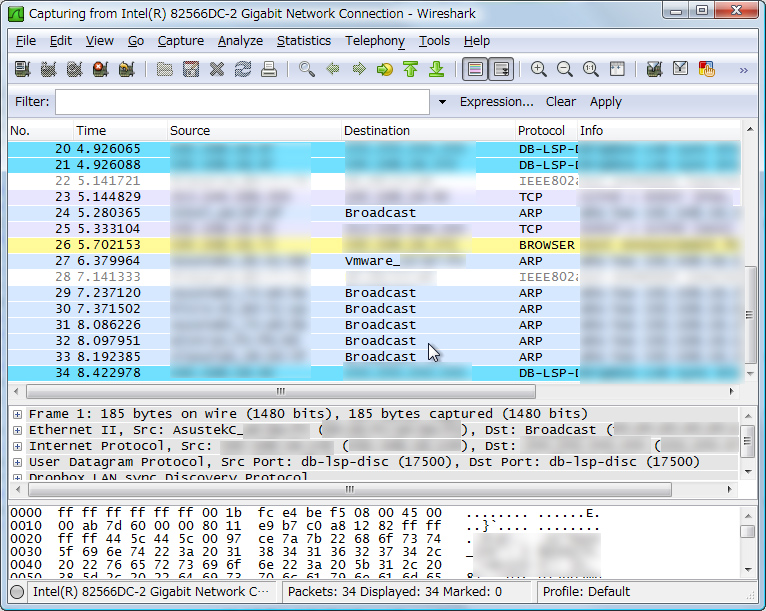766x611 pixels.
Task: Click the Apply filter button
Action: 606,102
